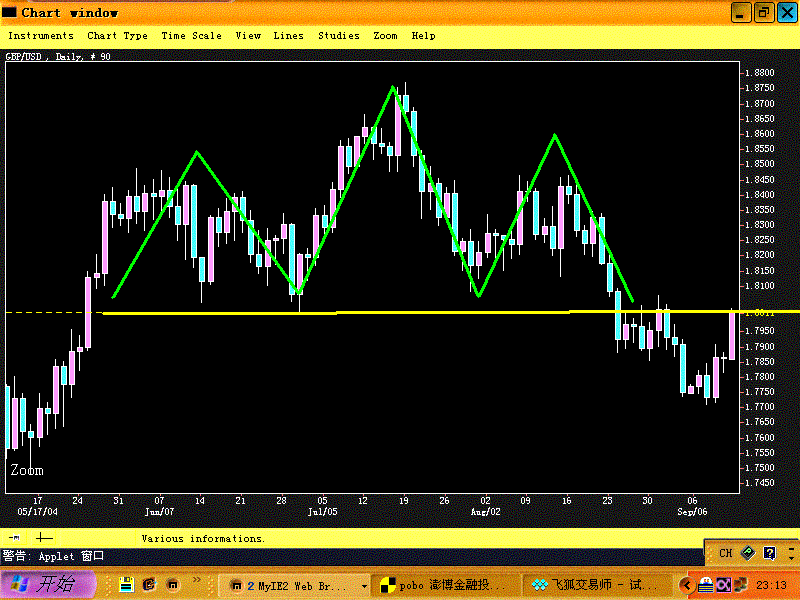
Task: Click the -m icon in the status bar
Action: 15,537
